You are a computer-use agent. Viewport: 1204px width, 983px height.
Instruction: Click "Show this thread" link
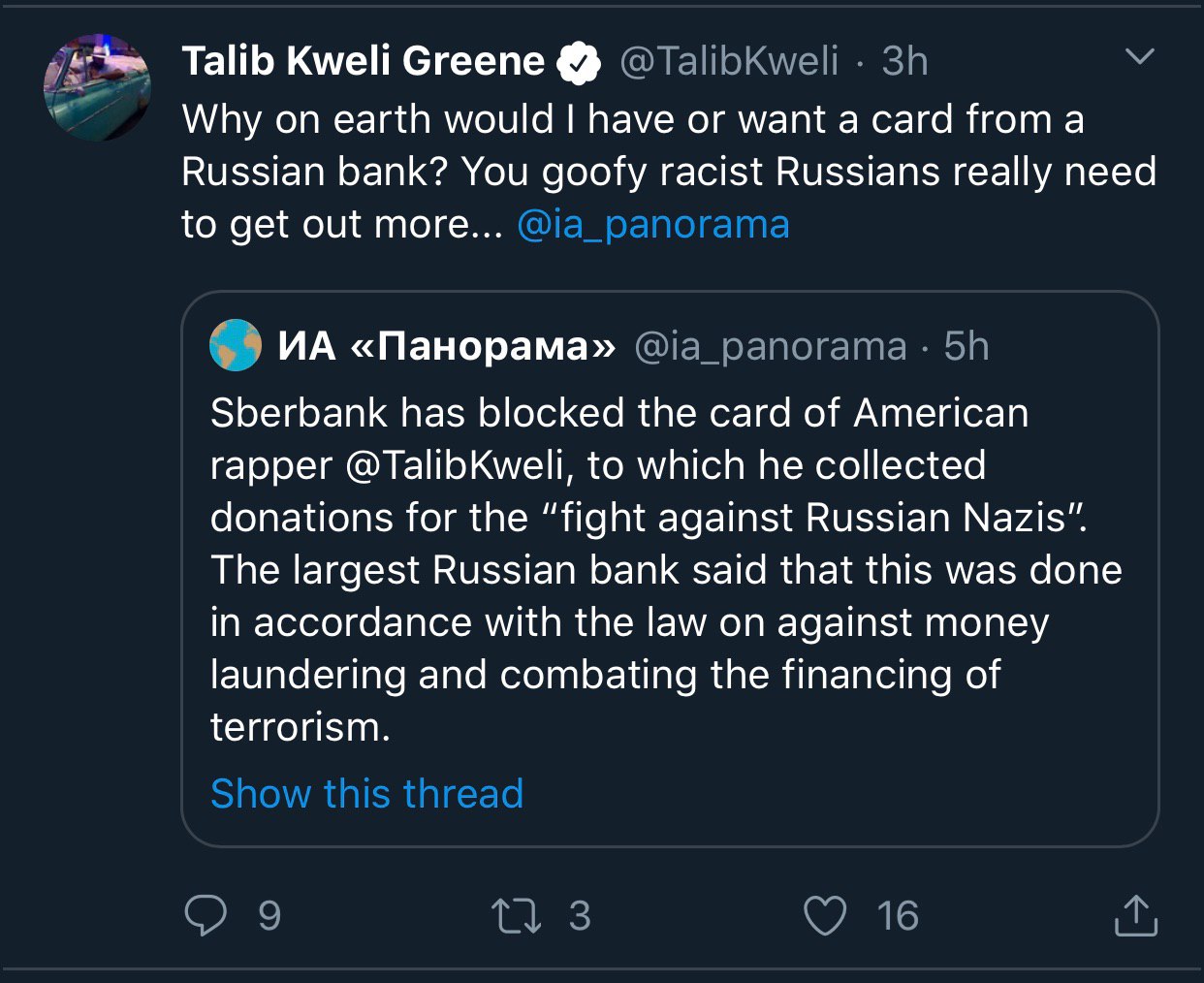[x=366, y=794]
